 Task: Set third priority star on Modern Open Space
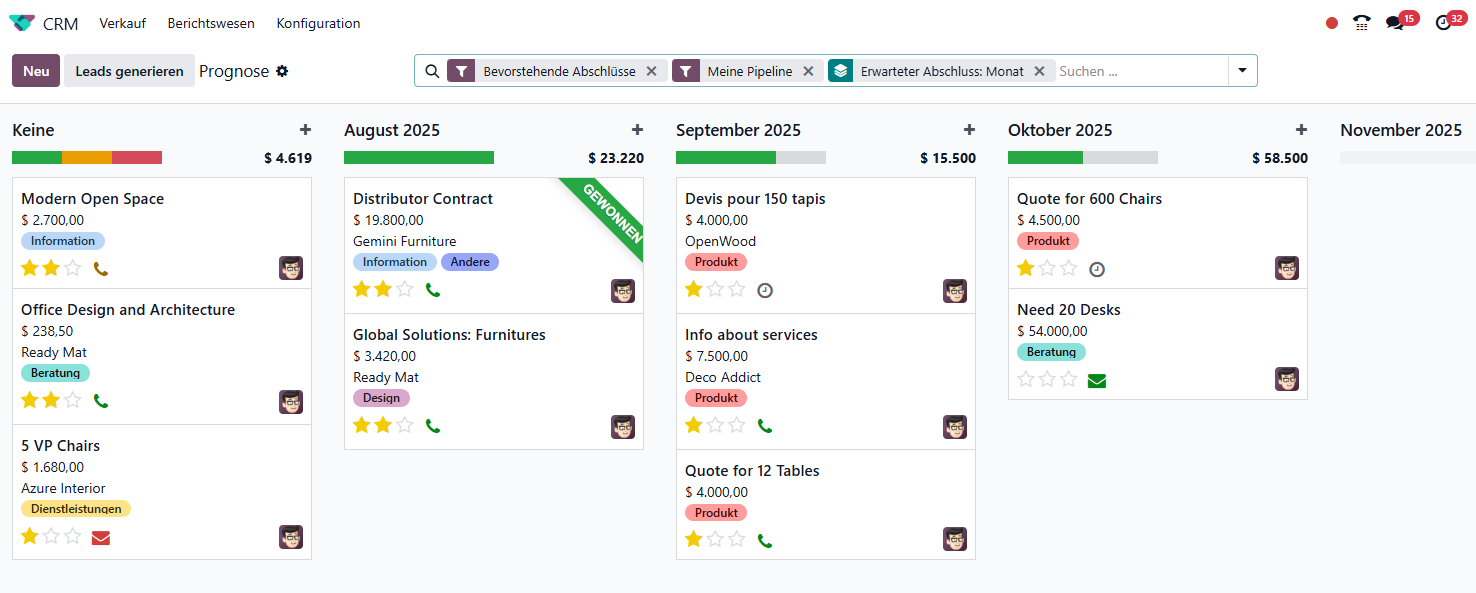pos(72,268)
